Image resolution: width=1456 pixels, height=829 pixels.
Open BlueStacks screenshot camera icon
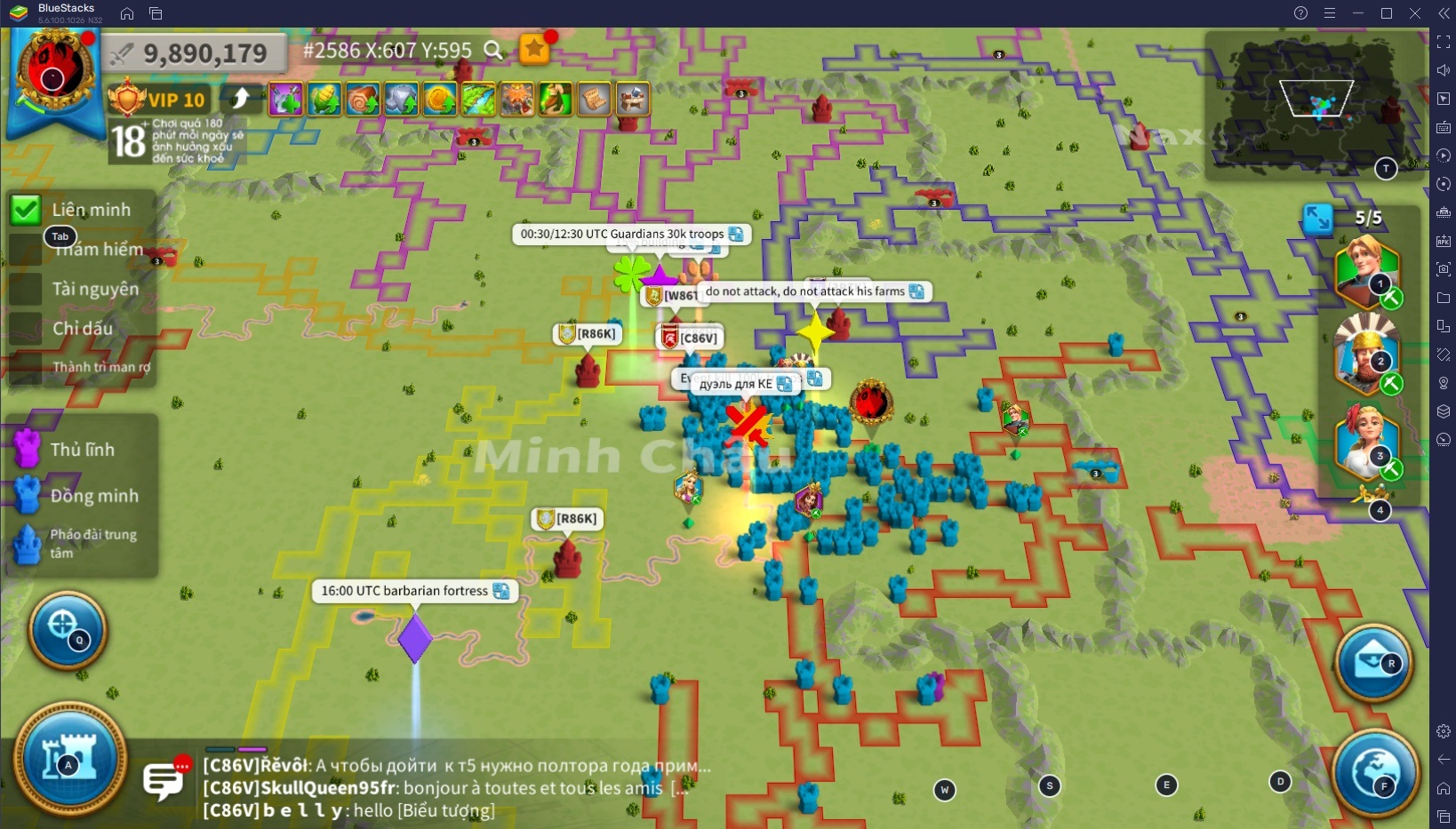(1443, 269)
